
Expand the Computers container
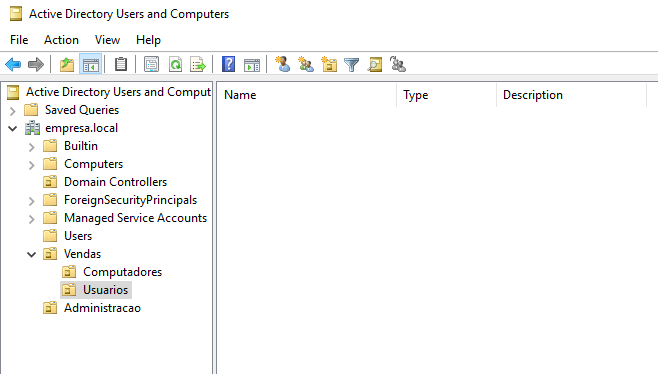[x=31, y=165]
